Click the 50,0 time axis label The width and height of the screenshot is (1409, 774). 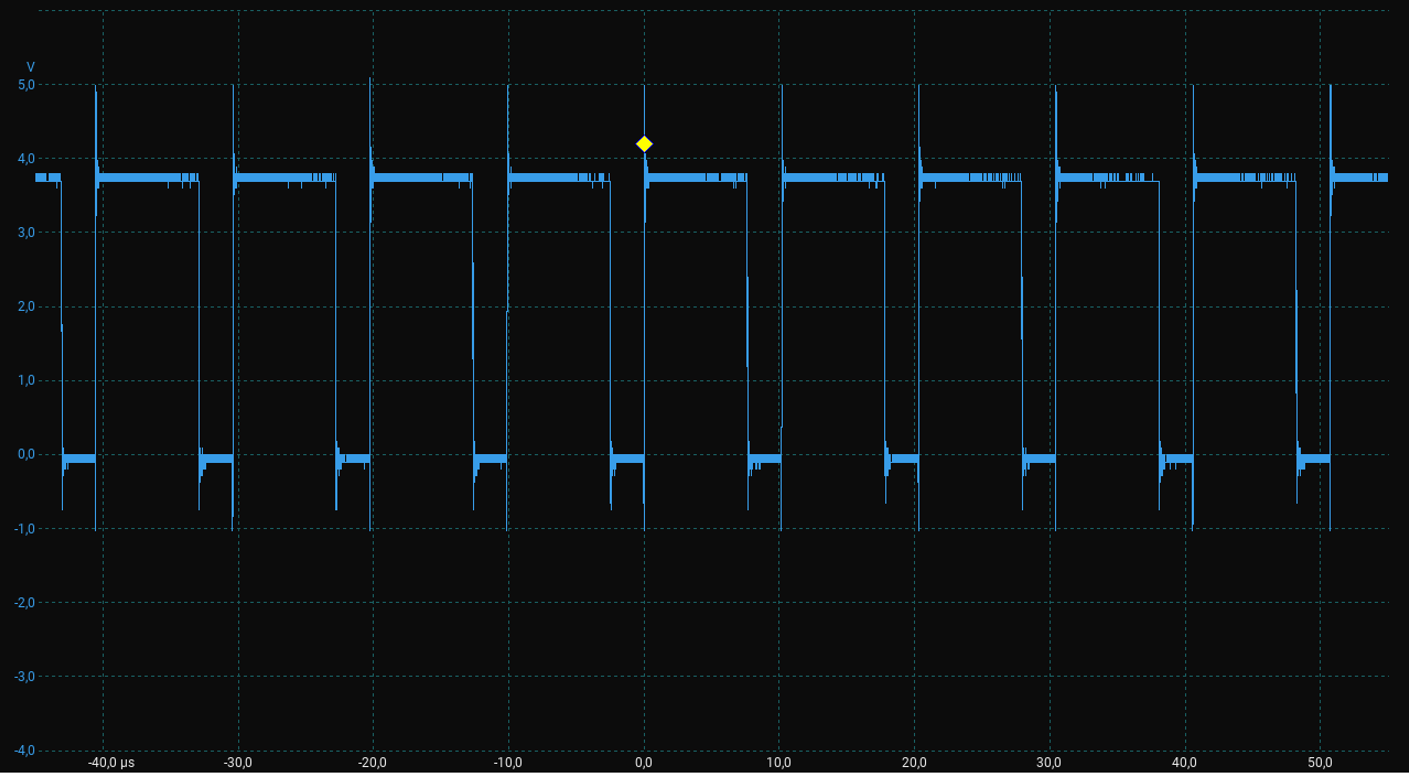1321,763
